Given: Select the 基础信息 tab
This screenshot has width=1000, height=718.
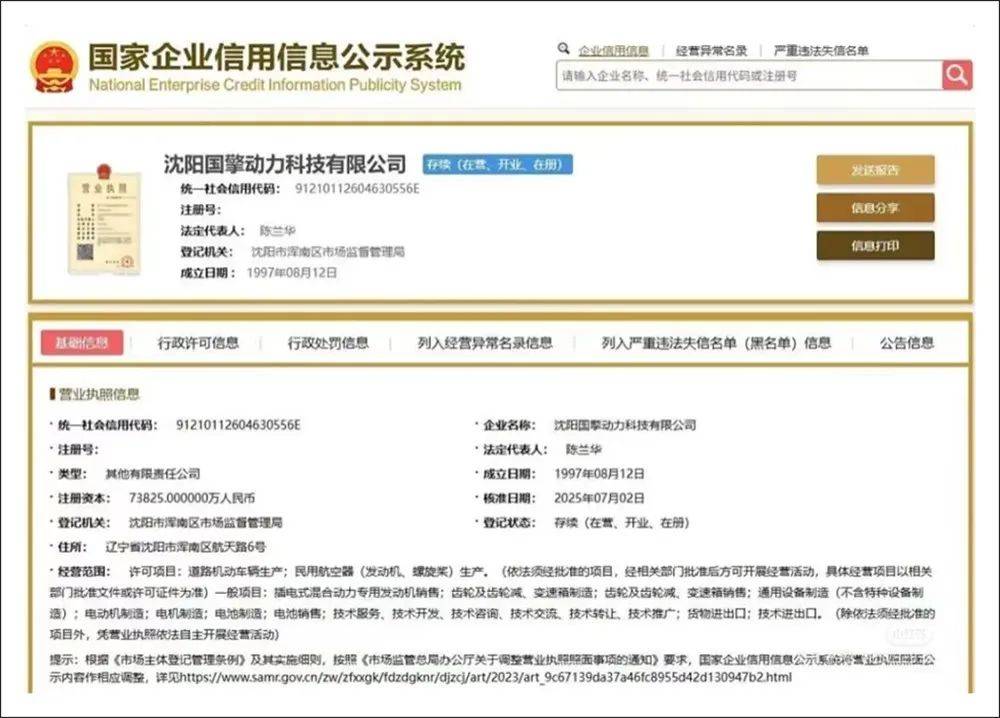Looking at the screenshot, I should (84, 342).
